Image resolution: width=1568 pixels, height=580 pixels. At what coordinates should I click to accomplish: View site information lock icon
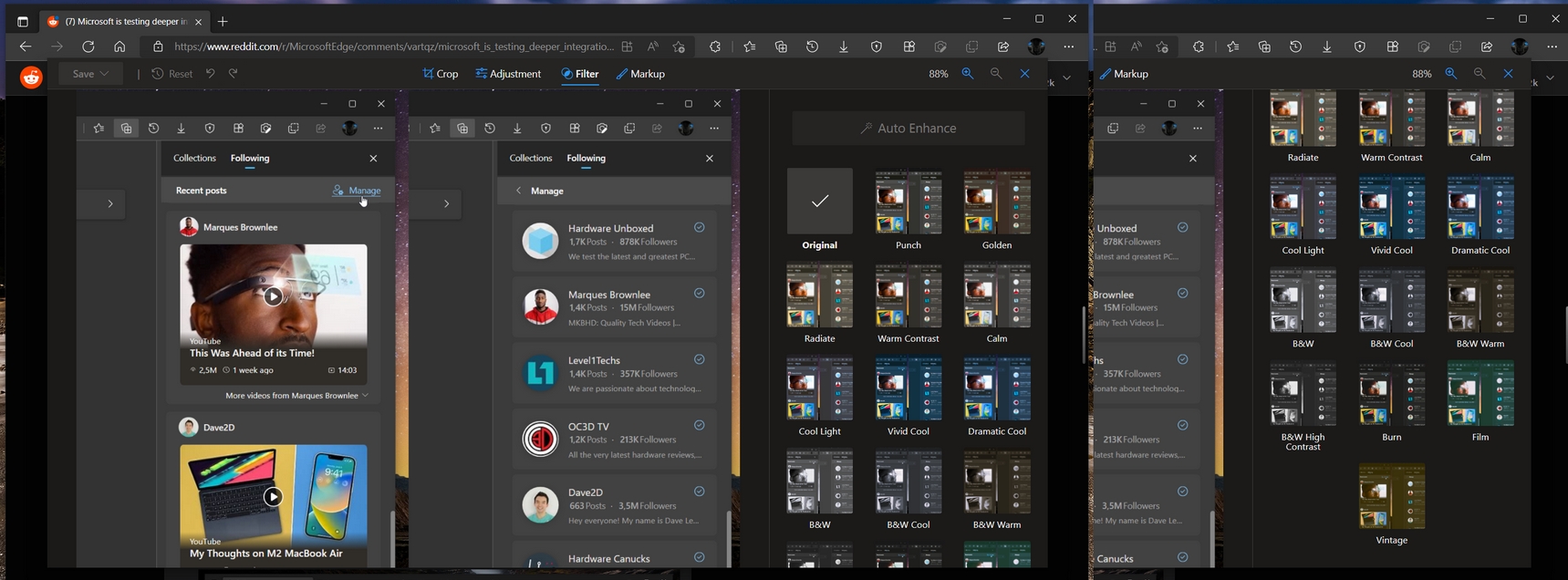coord(158,47)
